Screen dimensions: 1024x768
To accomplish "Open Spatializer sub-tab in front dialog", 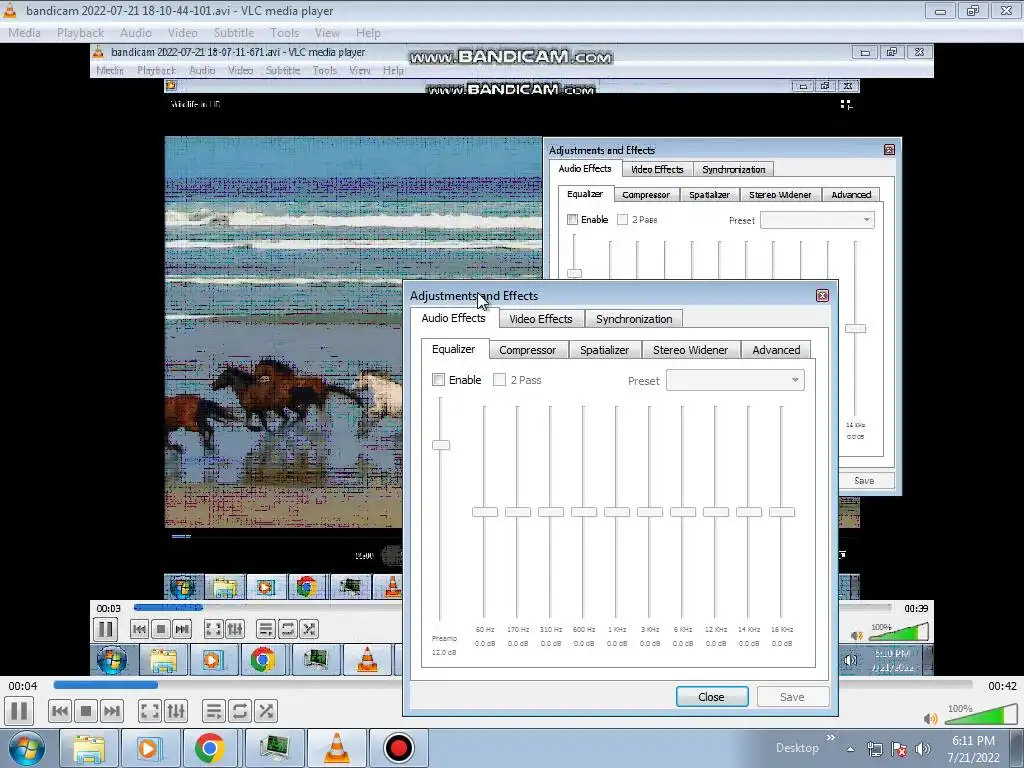I will coord(605,350).
